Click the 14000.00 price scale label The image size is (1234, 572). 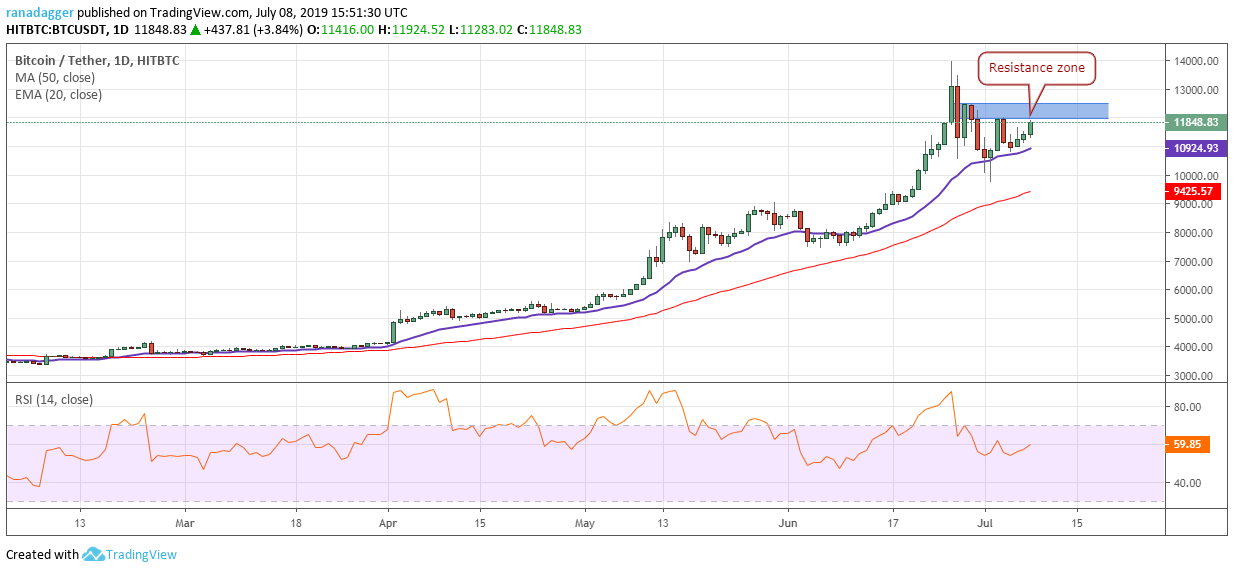pyautogui.click(x=1196, y=61)
